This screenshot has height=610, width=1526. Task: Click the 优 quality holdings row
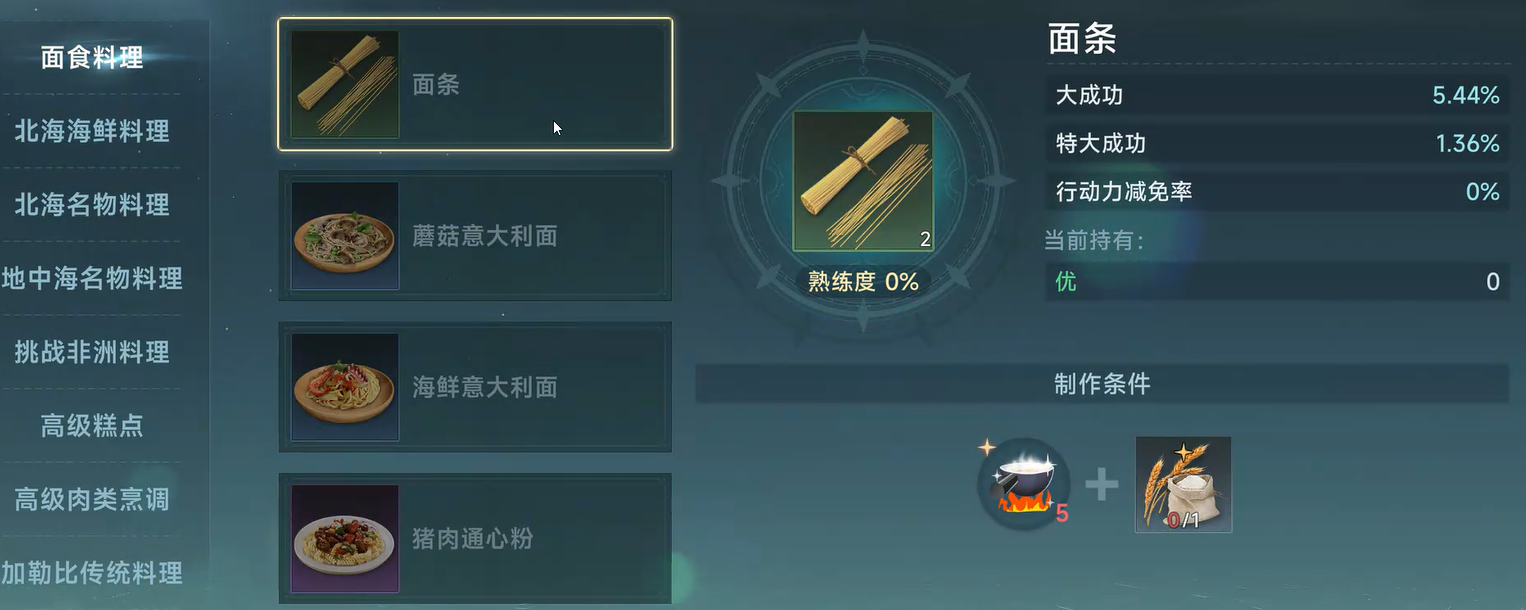(x=1278, y=282)
